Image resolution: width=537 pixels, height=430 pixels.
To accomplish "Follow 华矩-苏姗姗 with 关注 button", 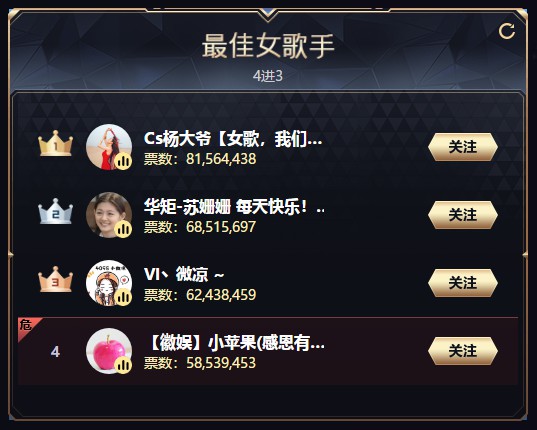I will pos(463,215).
